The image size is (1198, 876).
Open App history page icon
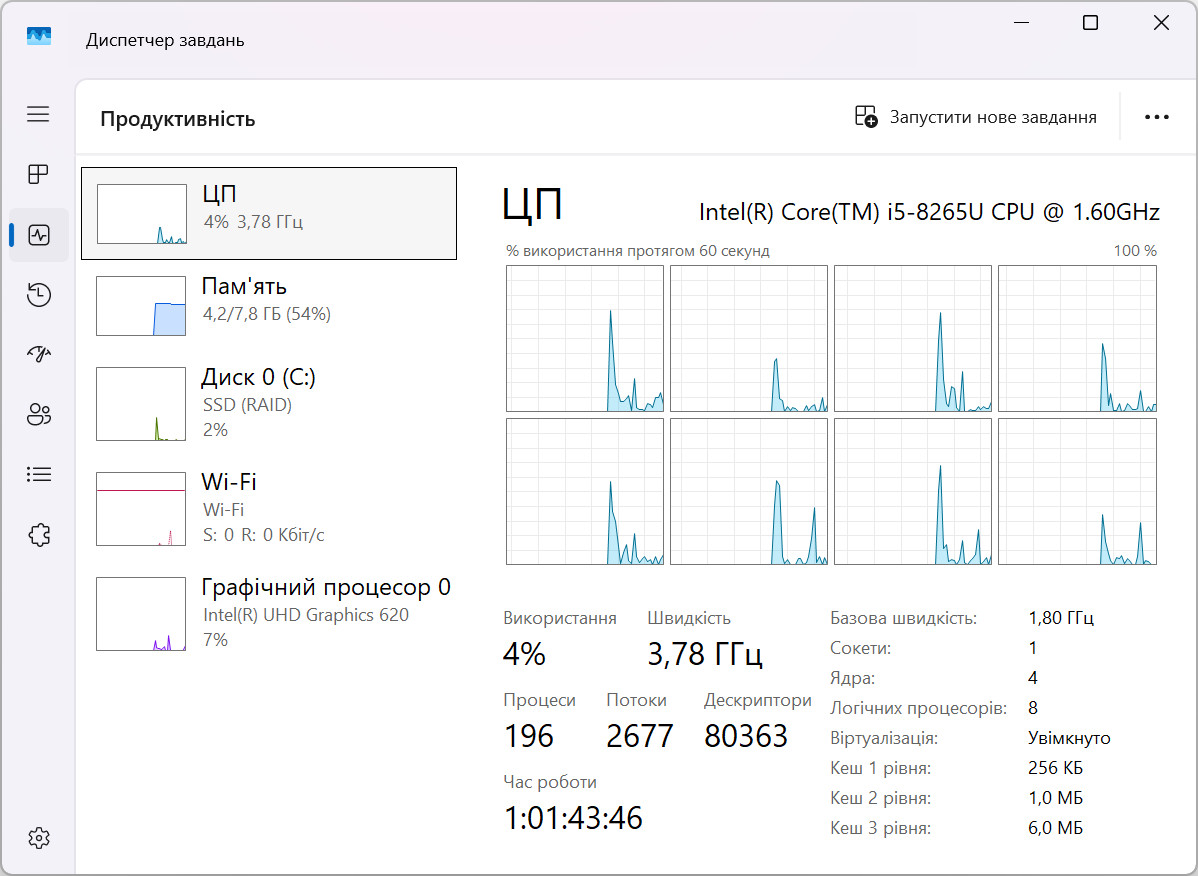pos(39,294)
